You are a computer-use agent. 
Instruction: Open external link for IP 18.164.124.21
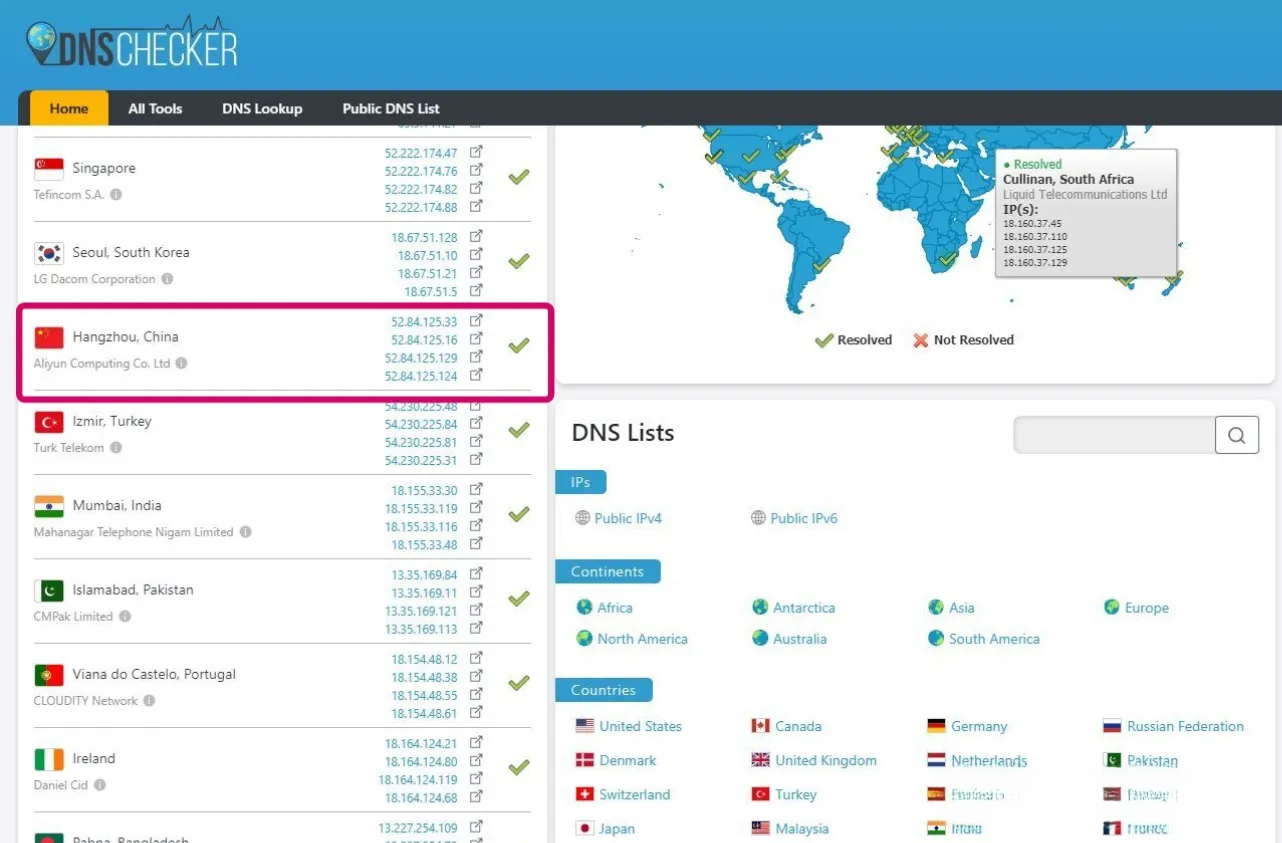click(477, 743)
